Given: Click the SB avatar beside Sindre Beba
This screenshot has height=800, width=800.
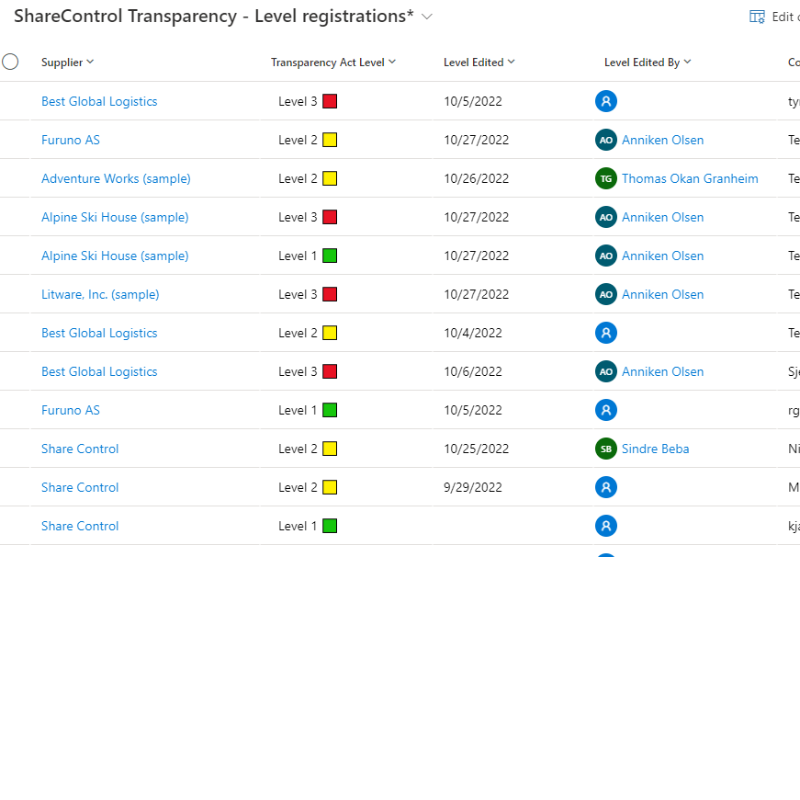Looking at the screenshot, I should (x=606, y=448).
